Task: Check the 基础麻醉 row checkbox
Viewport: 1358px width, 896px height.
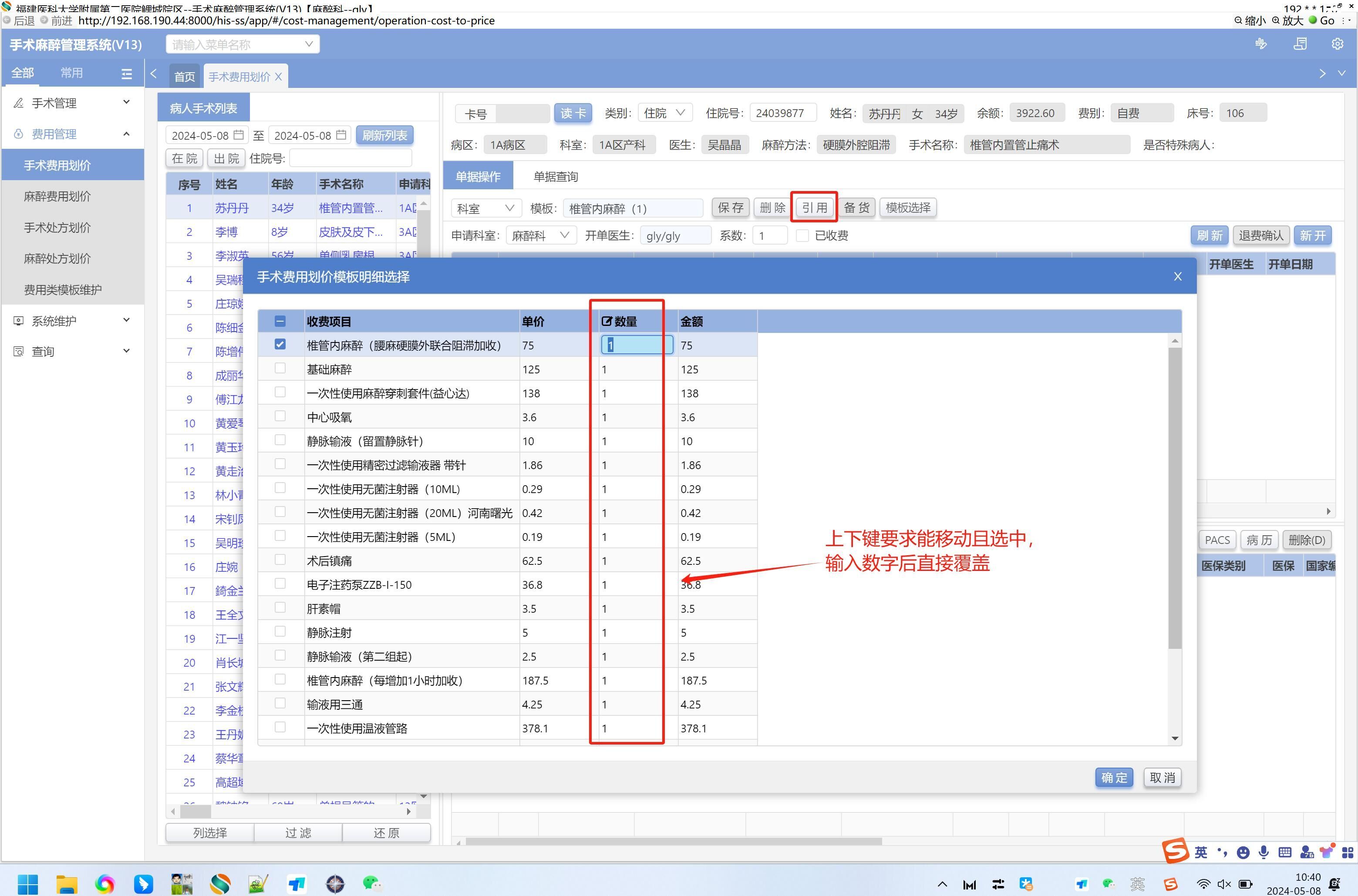Action: (280, 369)
